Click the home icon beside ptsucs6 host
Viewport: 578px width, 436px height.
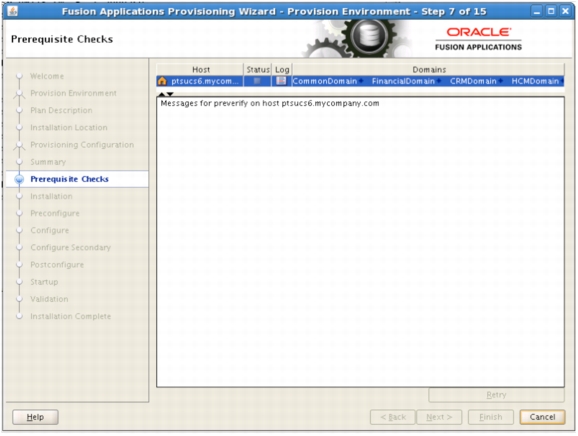[x=162, y=81]
